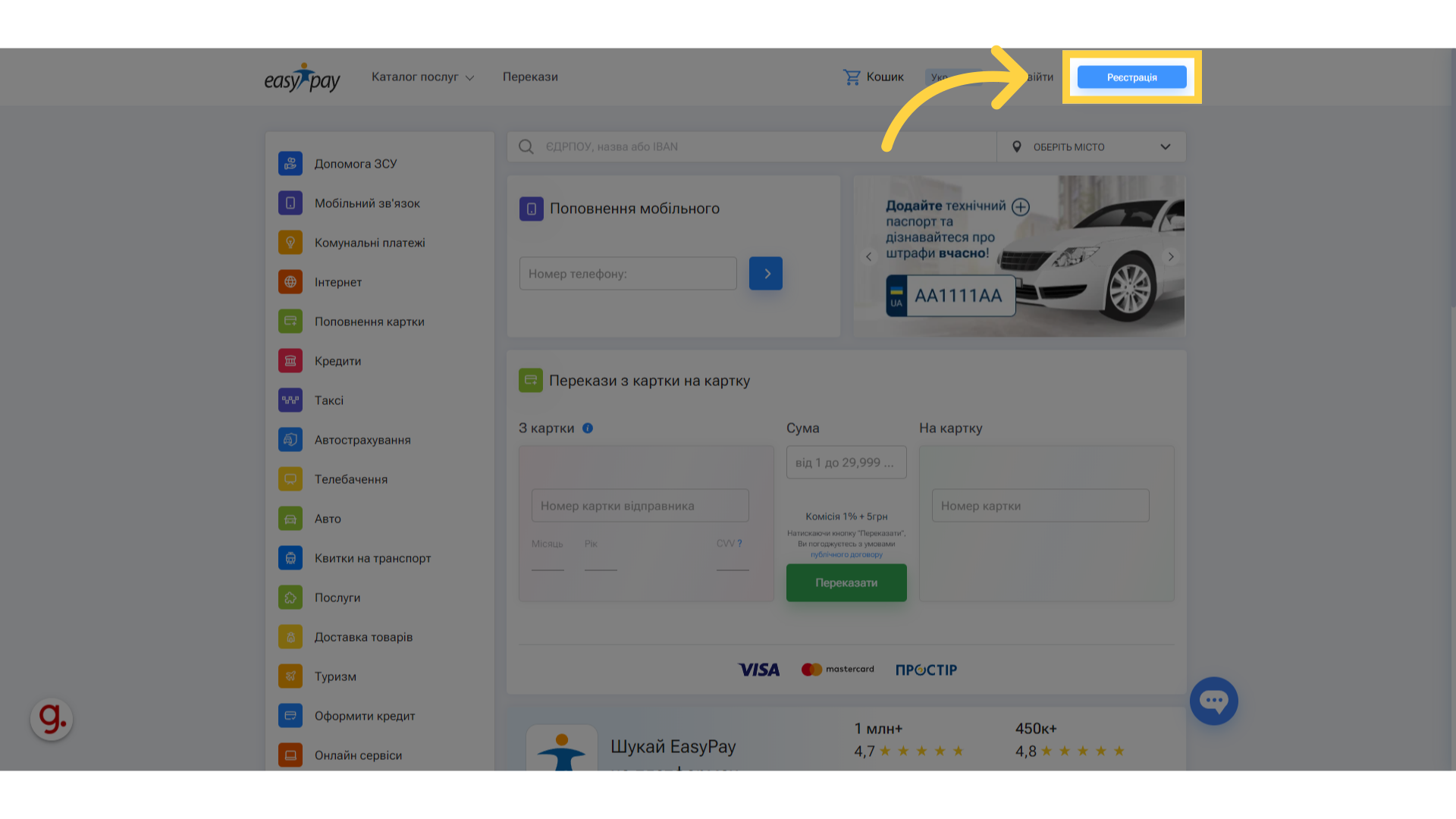Click the Кошик shopping cart icon

852,77
